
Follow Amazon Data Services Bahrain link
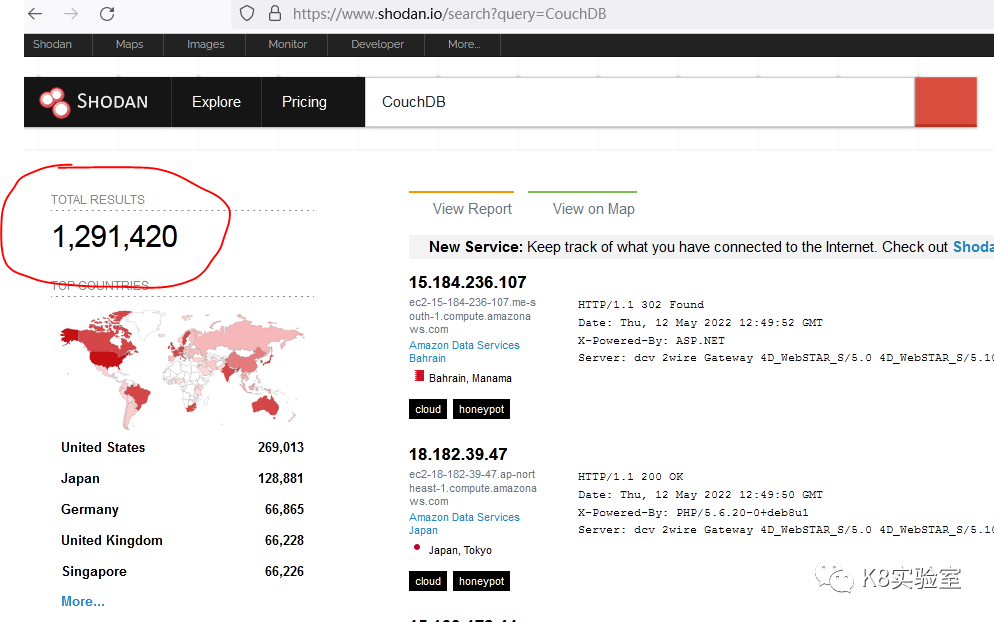click(x=464, y=351)
